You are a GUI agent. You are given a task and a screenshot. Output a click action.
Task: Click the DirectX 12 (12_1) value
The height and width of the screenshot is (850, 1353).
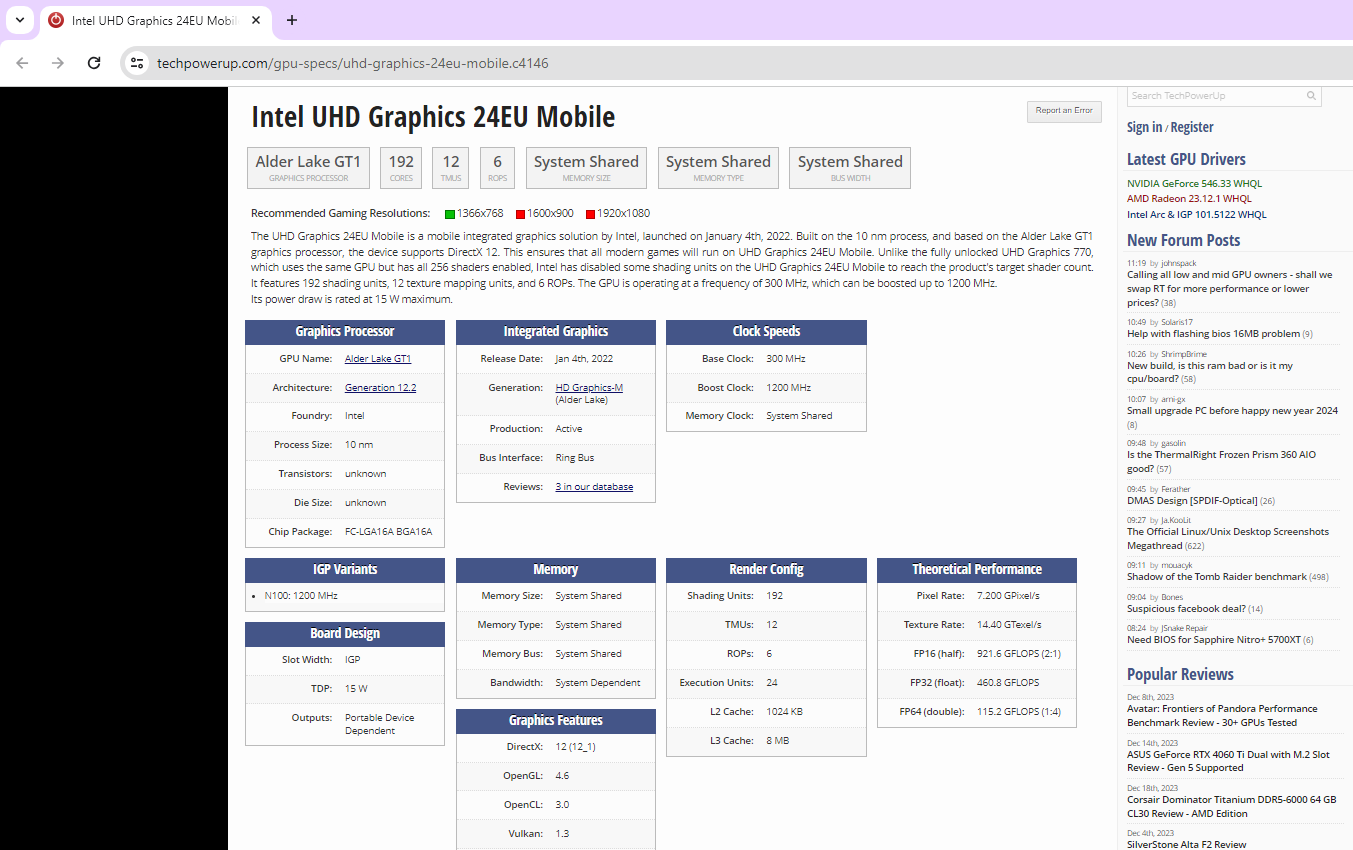[x=576, y=747]
